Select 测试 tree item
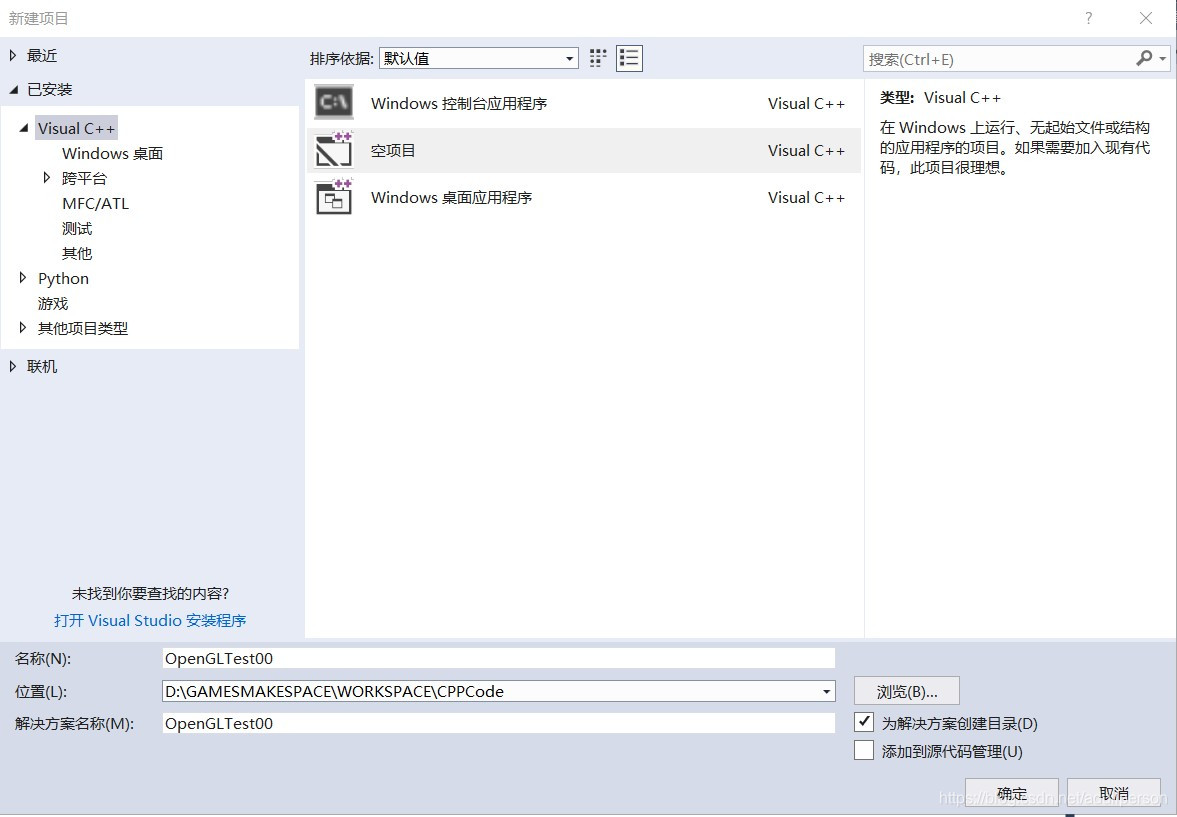 pyautogui.click(x=77, y=228)
